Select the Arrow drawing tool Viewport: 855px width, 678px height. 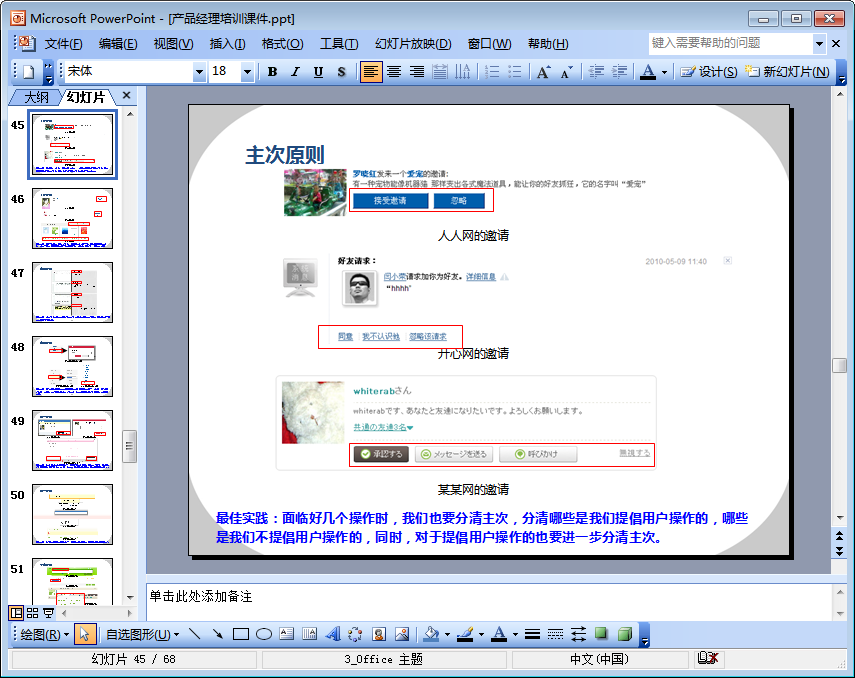(x=218, y=634)
